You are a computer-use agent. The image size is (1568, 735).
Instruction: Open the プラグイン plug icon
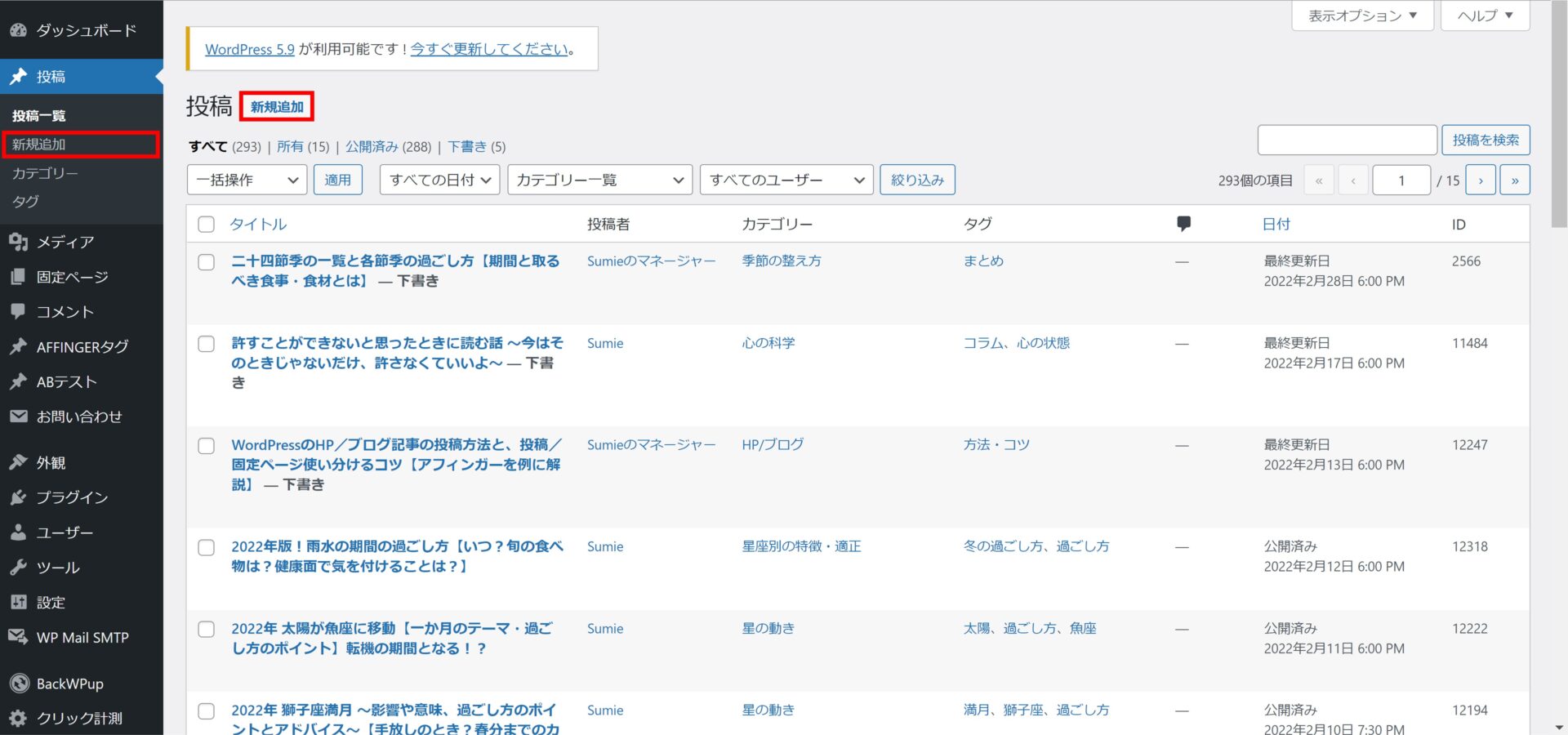(18, 497)
